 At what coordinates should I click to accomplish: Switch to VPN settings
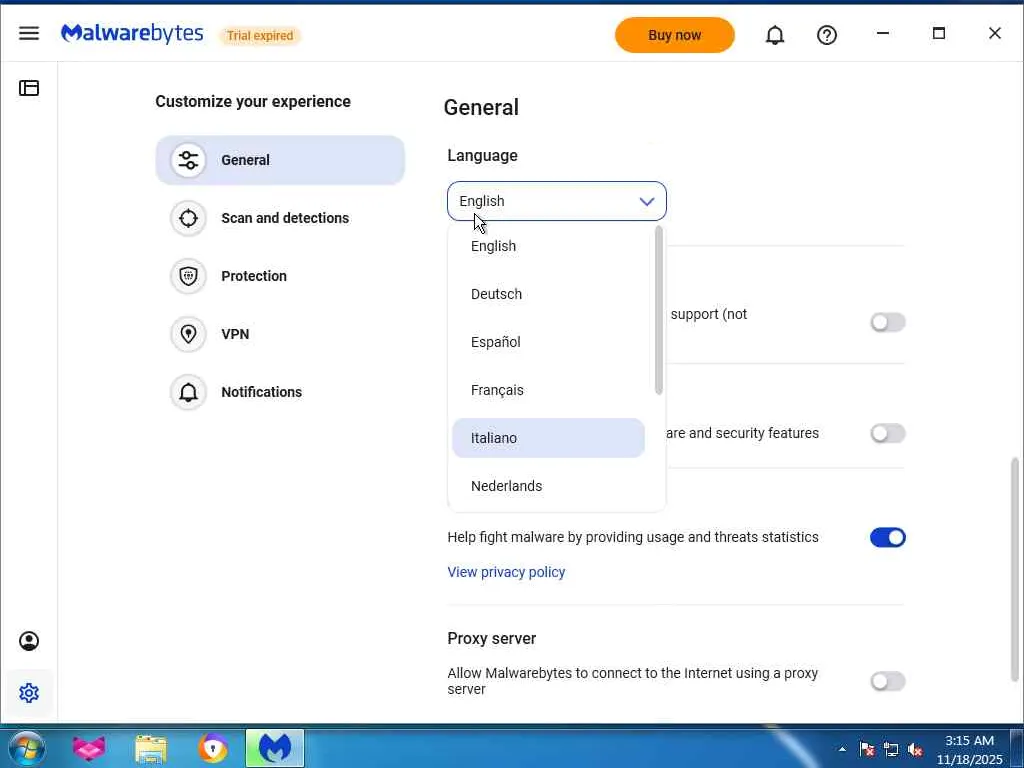(280, 334)
